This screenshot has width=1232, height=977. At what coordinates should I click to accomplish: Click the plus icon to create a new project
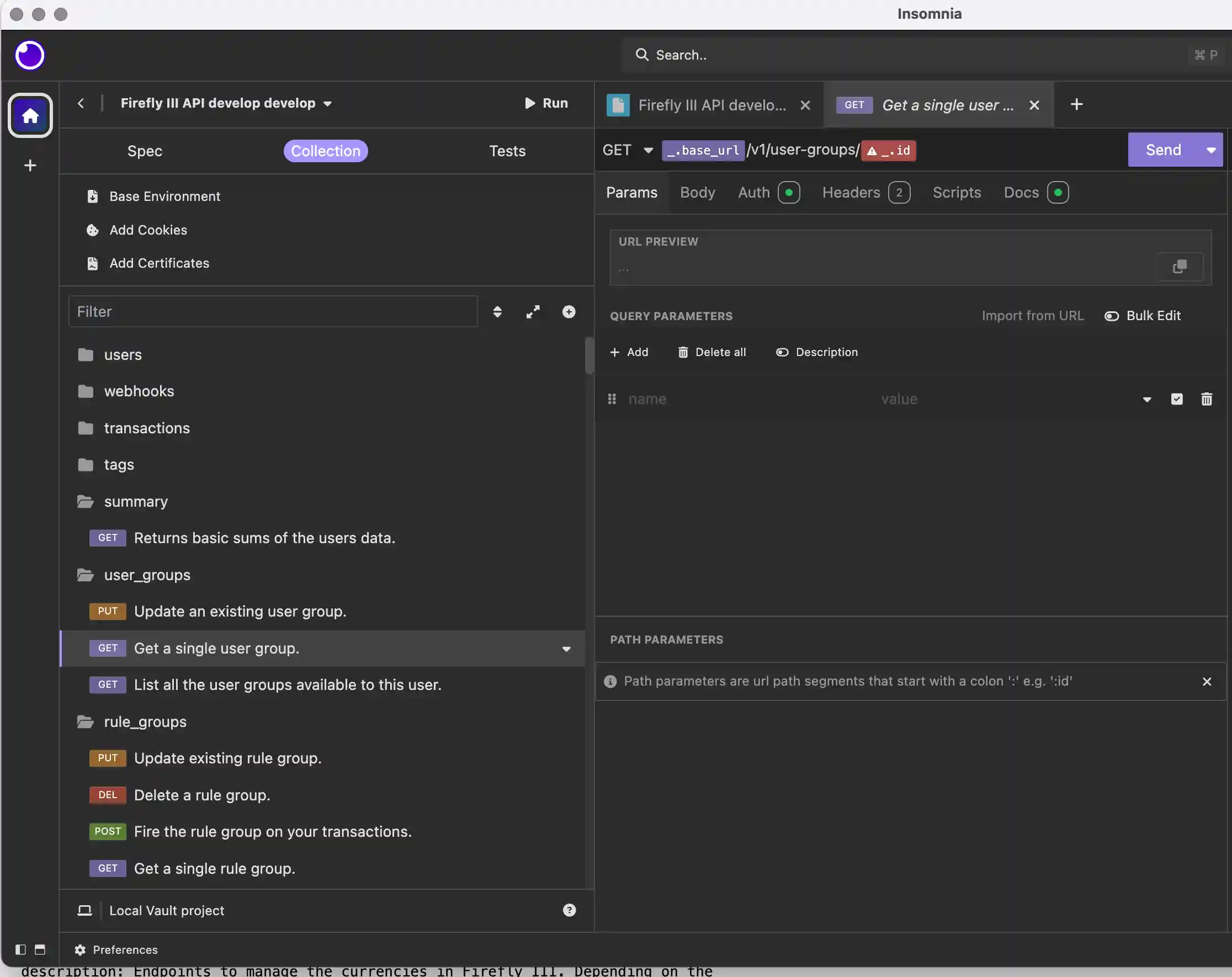coord(29,166)
